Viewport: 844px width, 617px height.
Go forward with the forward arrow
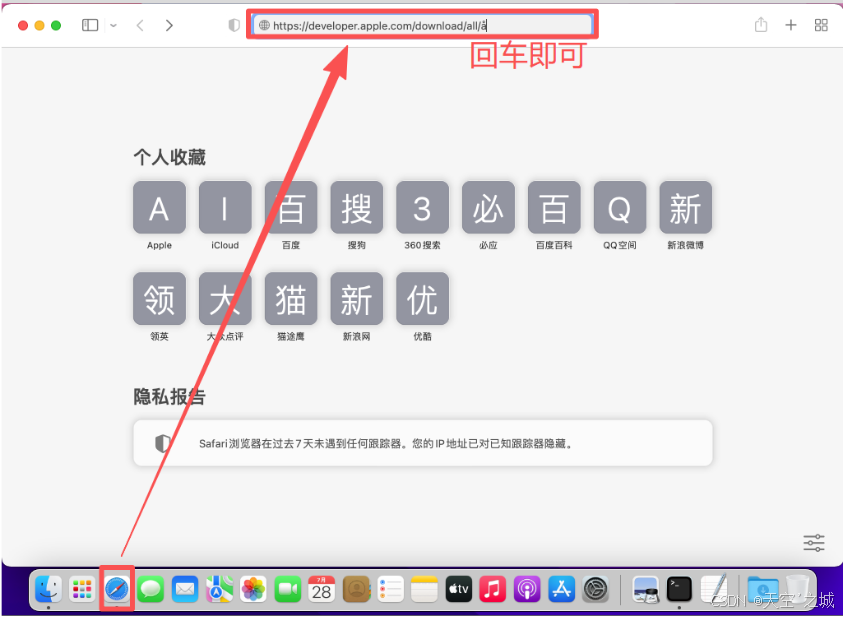click(x=170, y=25)
